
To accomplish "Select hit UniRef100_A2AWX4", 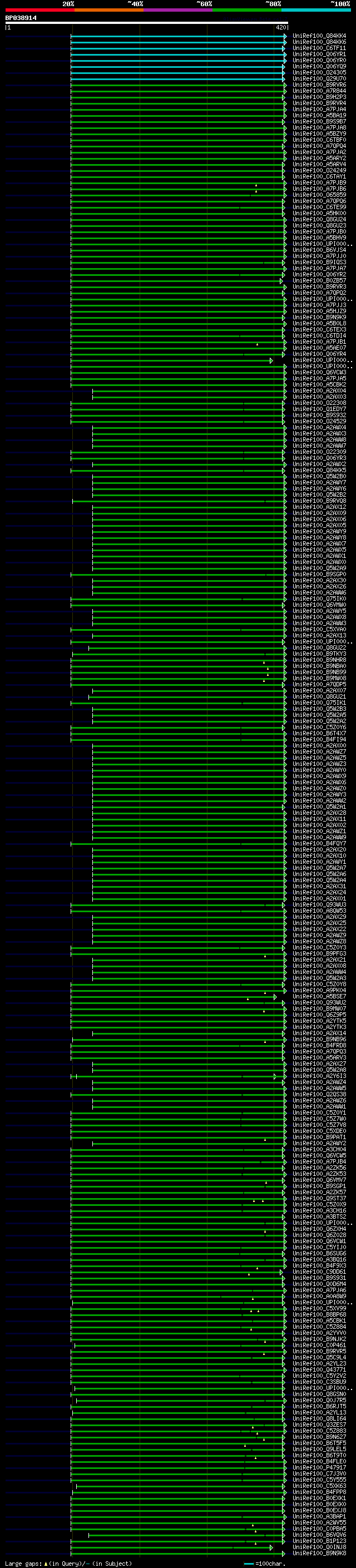I will click(x=319, y=428).
